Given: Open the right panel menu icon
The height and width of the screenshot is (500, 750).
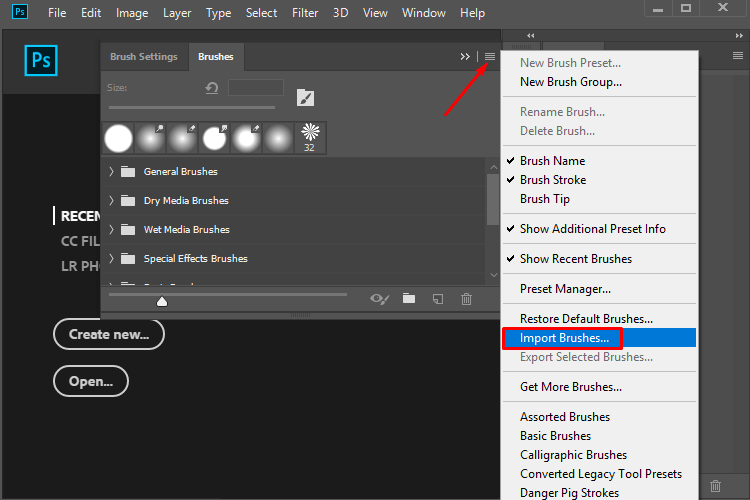Looking at the screenshot, I should (738, 56).
